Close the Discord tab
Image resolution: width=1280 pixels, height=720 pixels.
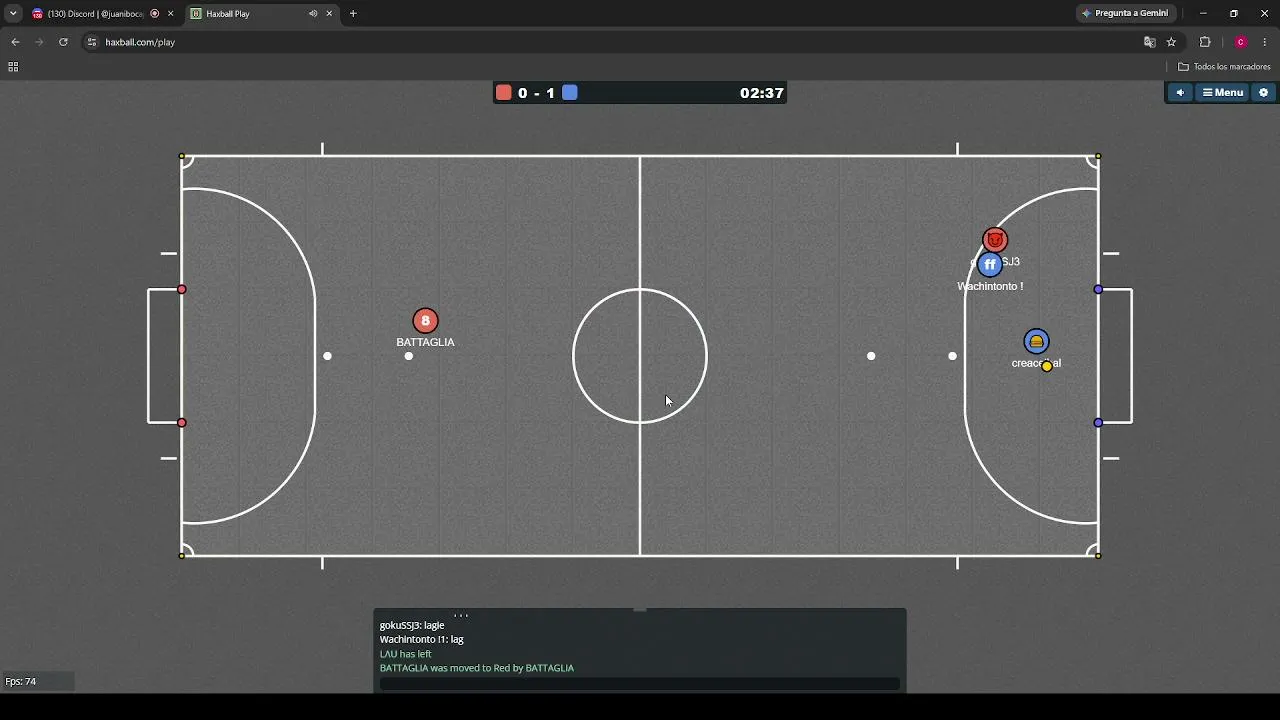click(170, 14)
